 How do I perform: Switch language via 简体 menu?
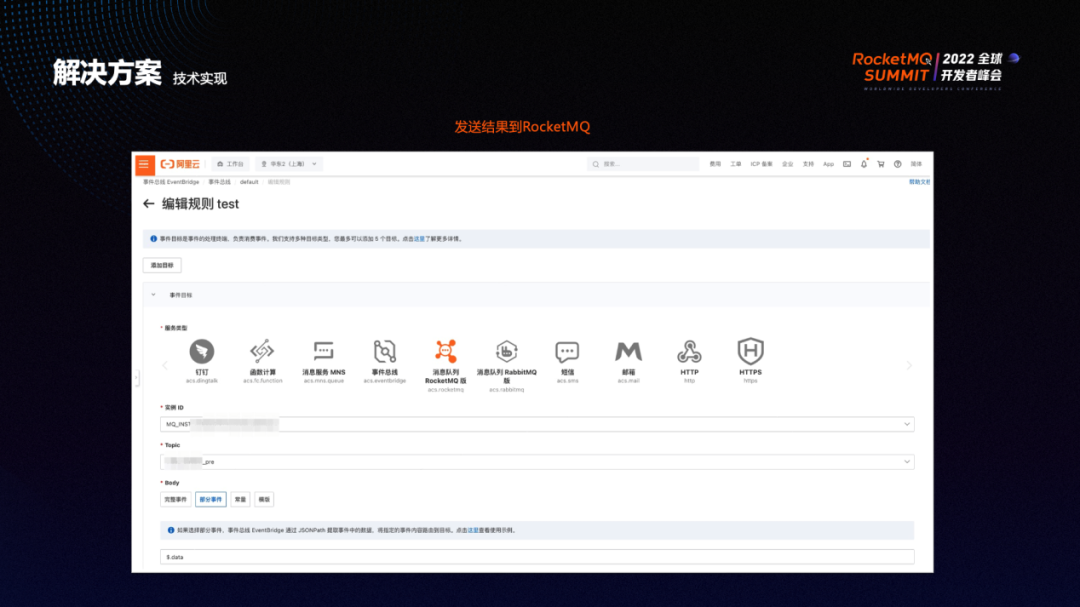(x=916, y=164)
